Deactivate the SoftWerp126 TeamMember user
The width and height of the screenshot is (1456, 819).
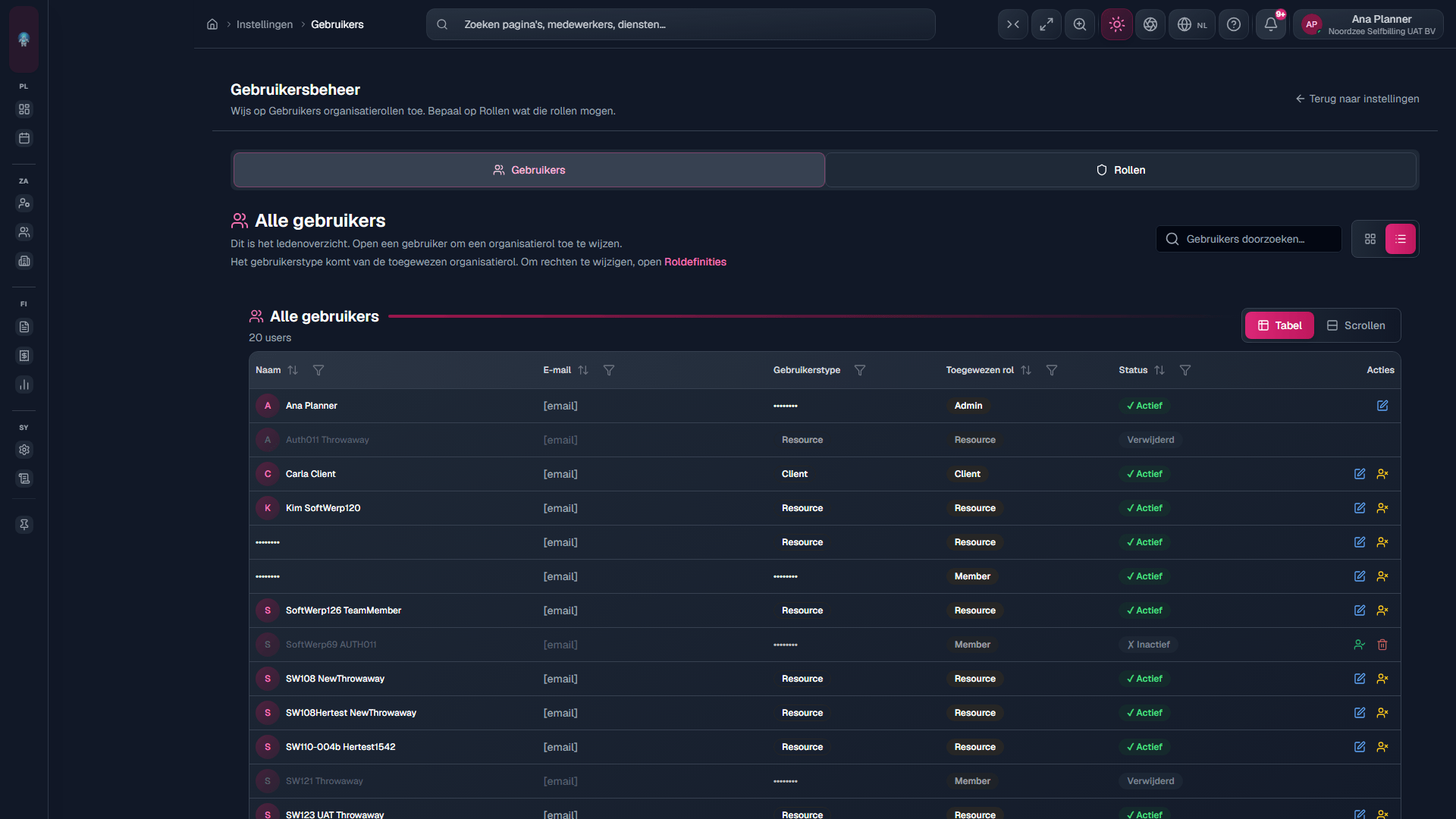[x=1382, y=610]
